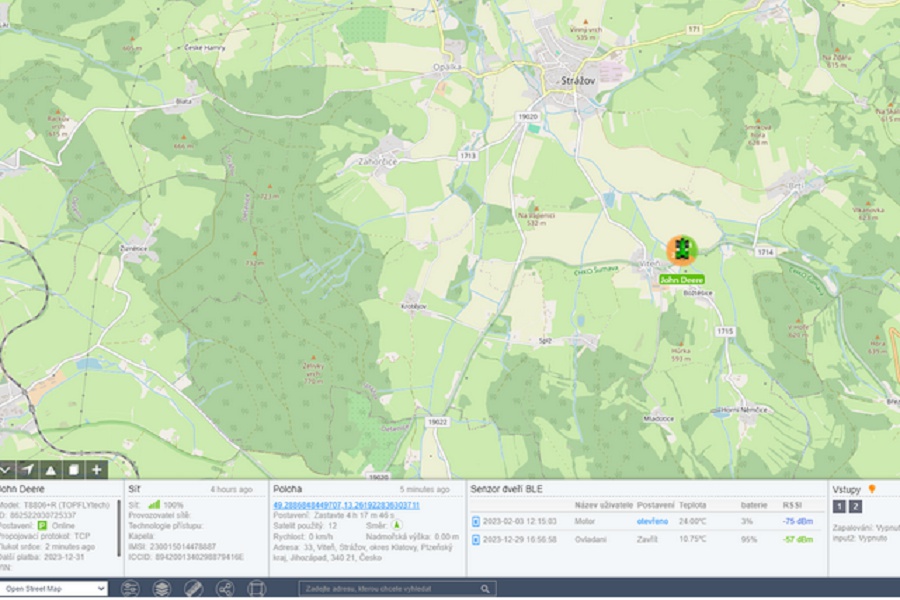Select the measure ruler icon in the bottom bar

coord(193,588)
